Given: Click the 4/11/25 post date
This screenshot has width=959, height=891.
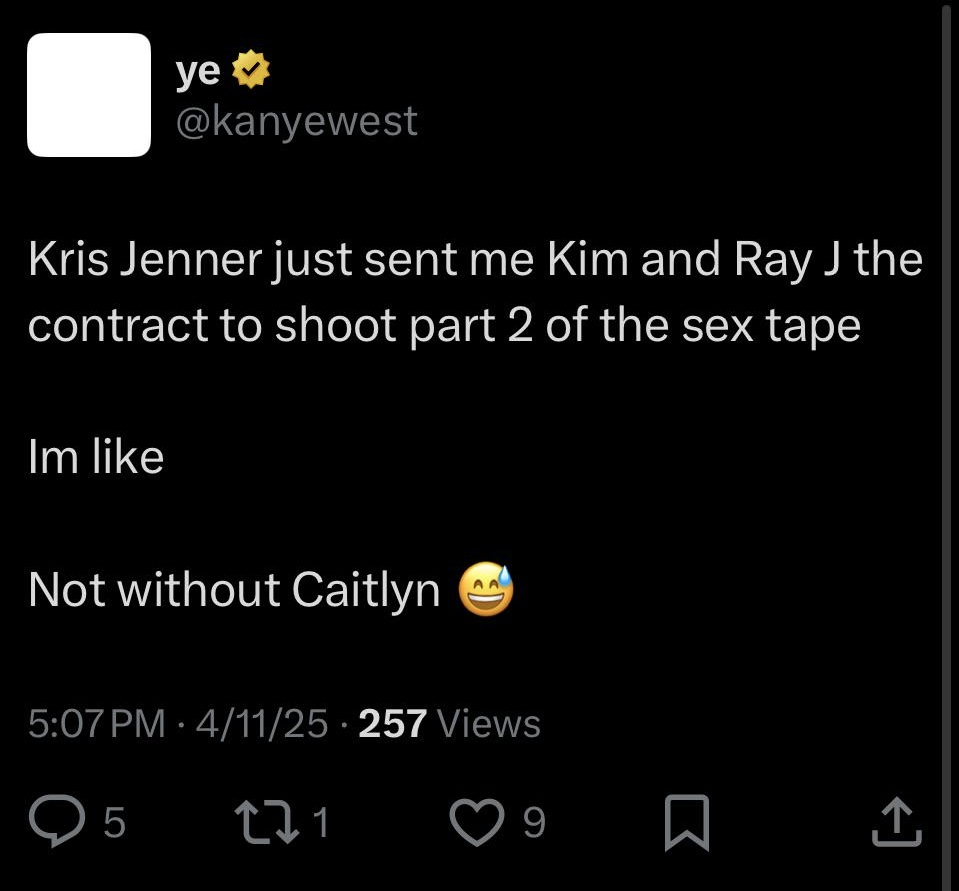Looking at the screenshot, I should point(262,723).
